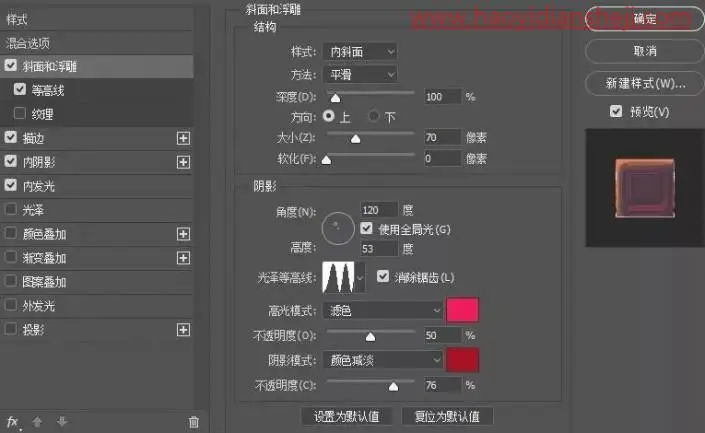Toggle 使用全局光 checkbox
The image size is (705, 433).
pos(366,228)
